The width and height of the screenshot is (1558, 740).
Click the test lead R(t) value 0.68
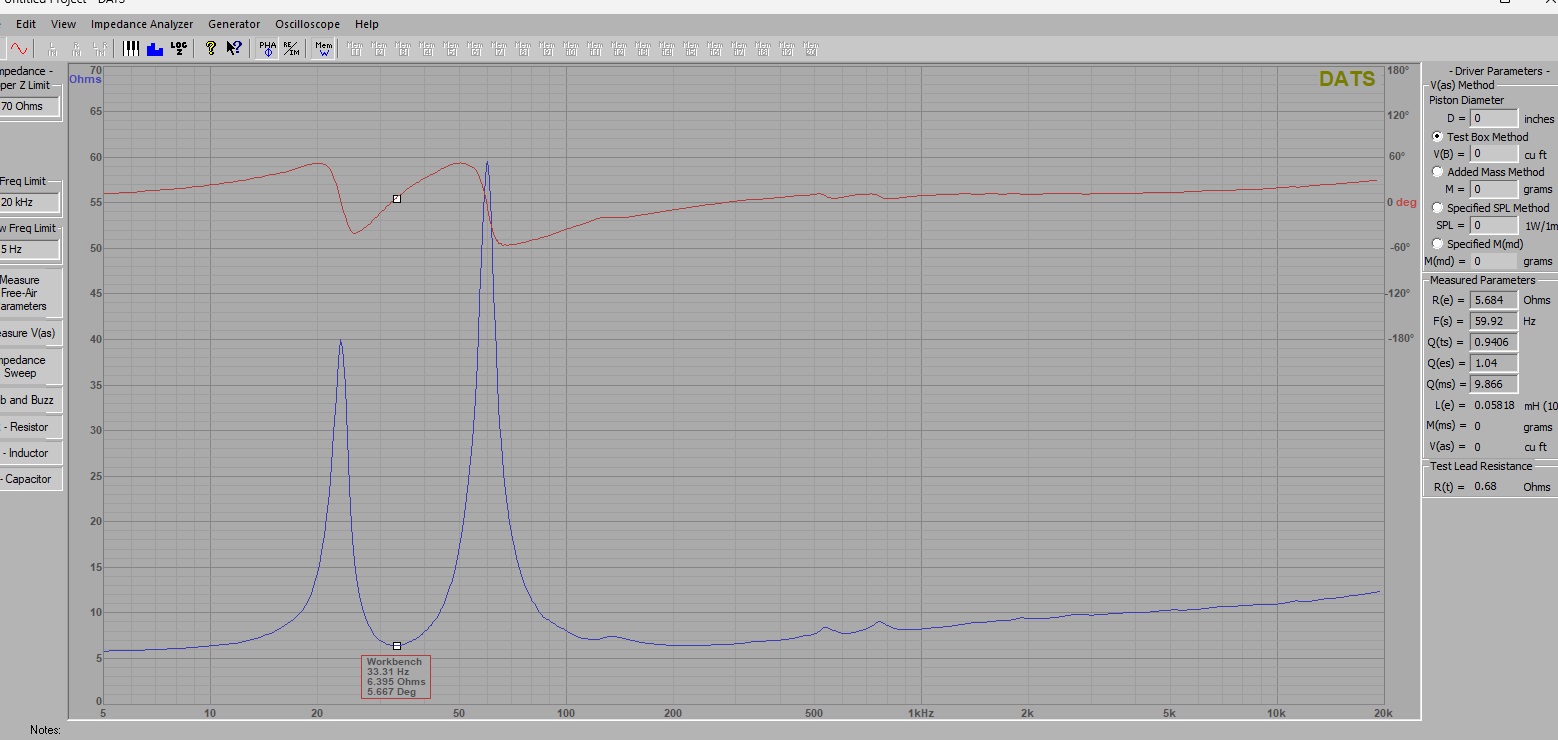(1485, 487)
